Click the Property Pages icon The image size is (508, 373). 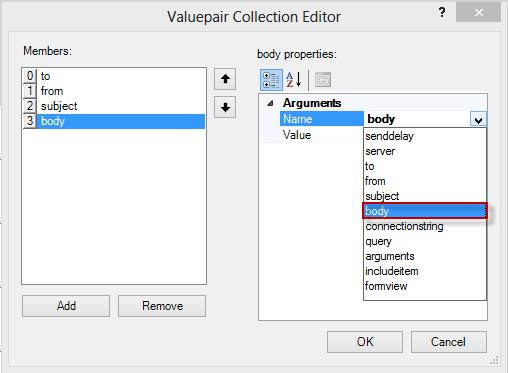coord(323,80)
